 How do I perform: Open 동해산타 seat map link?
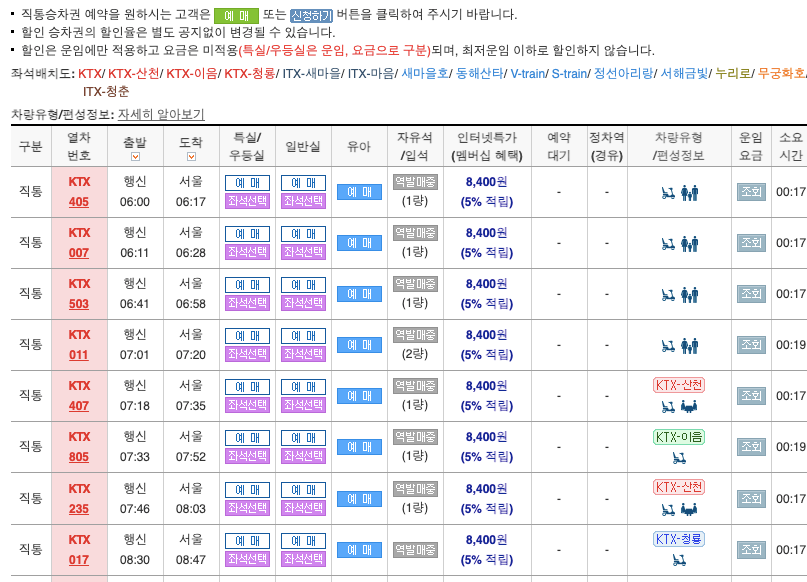tap(479, 74)
